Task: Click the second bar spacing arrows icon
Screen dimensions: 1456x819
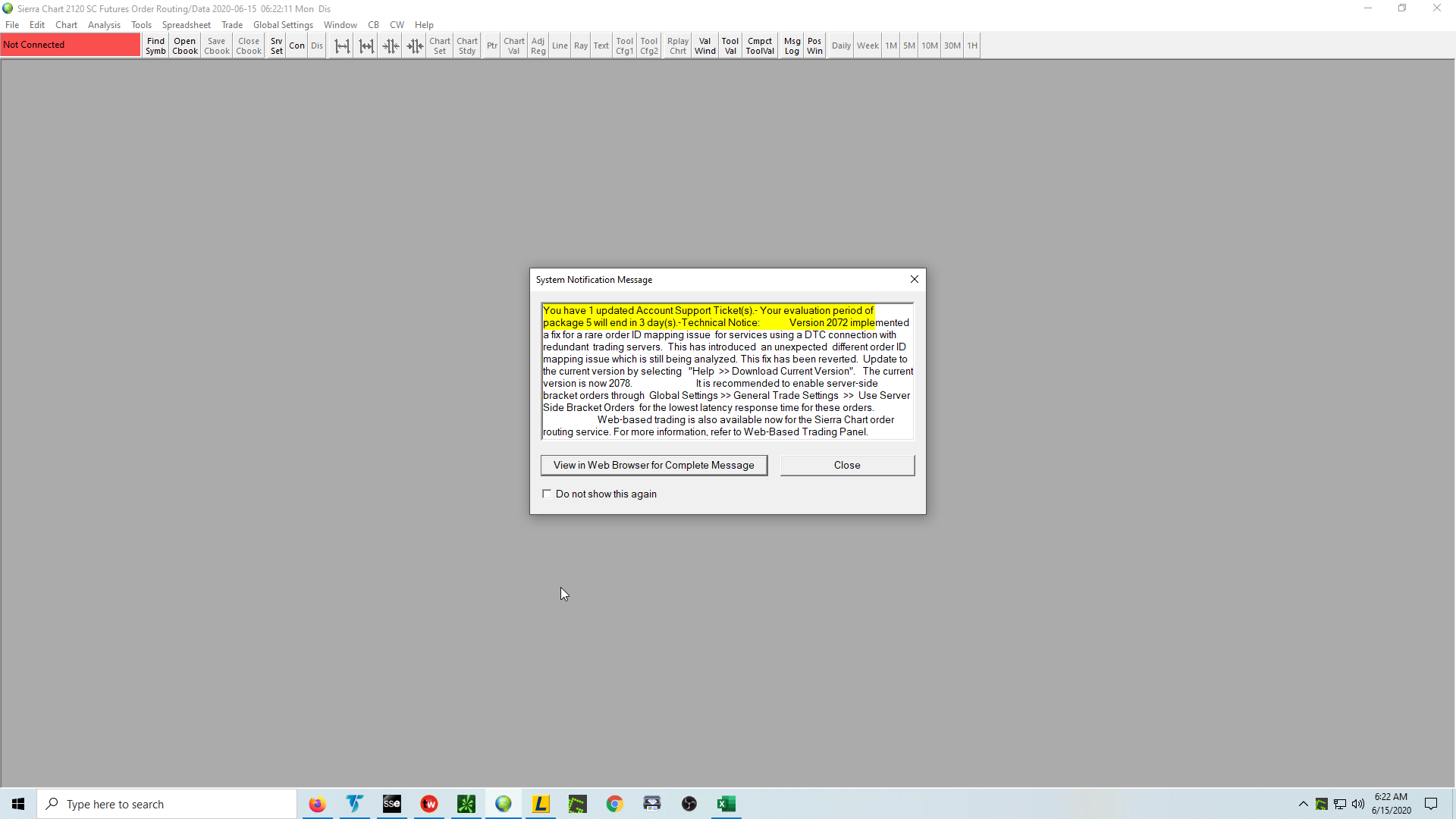Action: [x=366, y=45]
